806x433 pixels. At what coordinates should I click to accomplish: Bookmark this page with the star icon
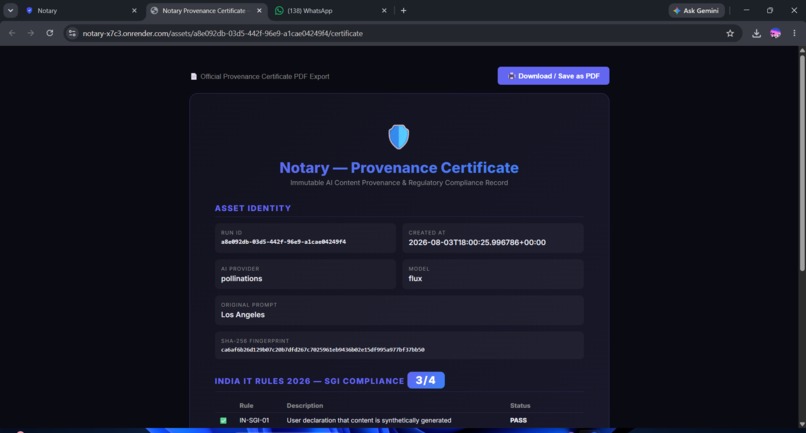[x=730, y=33]
